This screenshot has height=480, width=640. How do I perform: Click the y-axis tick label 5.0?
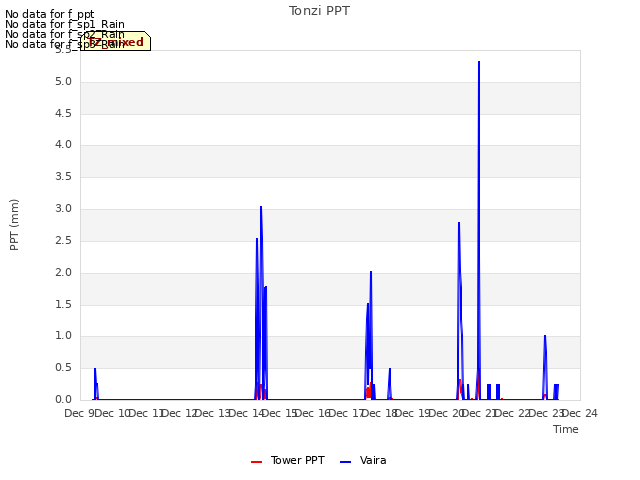tap(63, 82)
